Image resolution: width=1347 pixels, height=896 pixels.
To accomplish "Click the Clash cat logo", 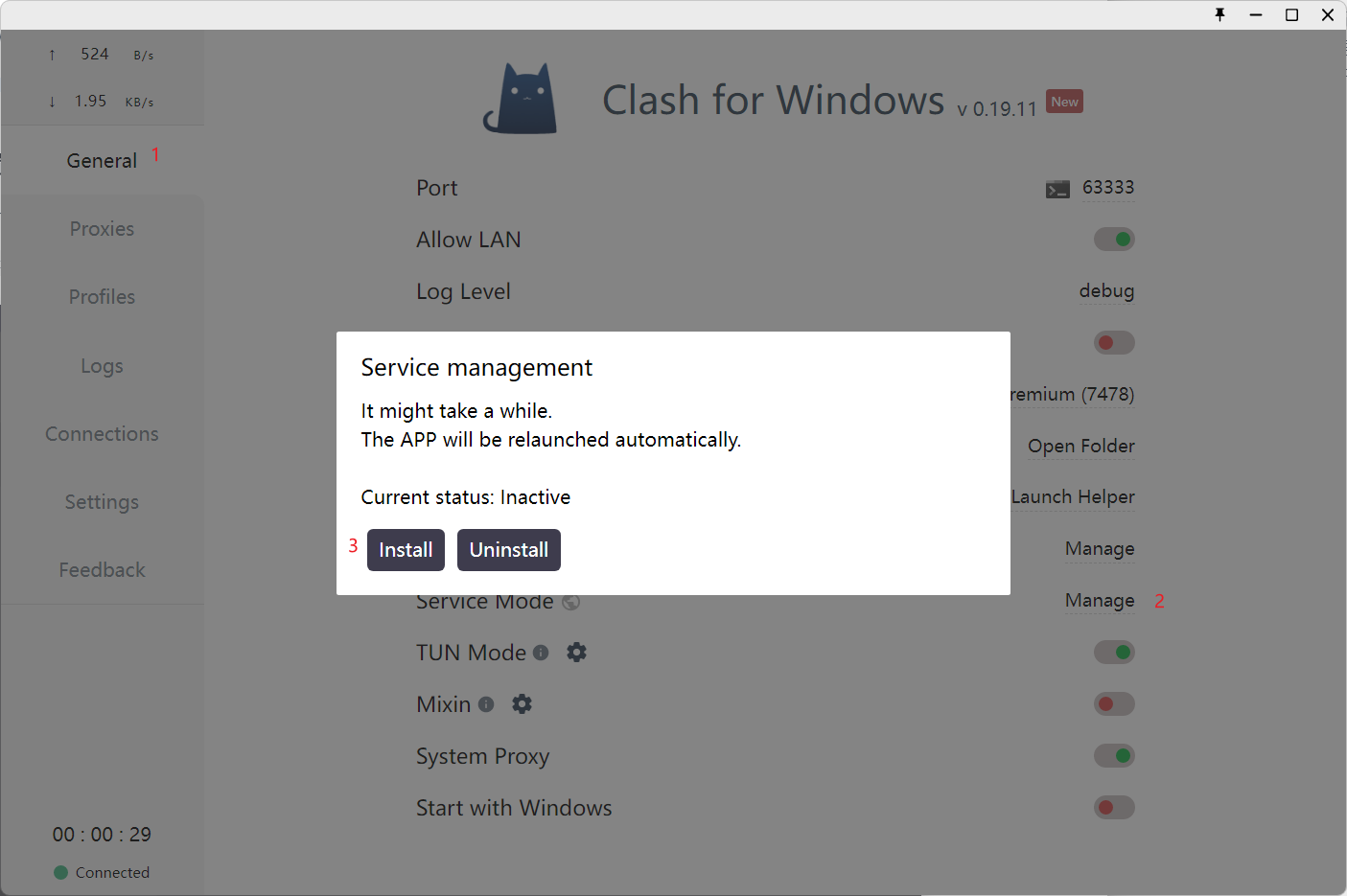I will pyautogui.click(x=521, y=99).
